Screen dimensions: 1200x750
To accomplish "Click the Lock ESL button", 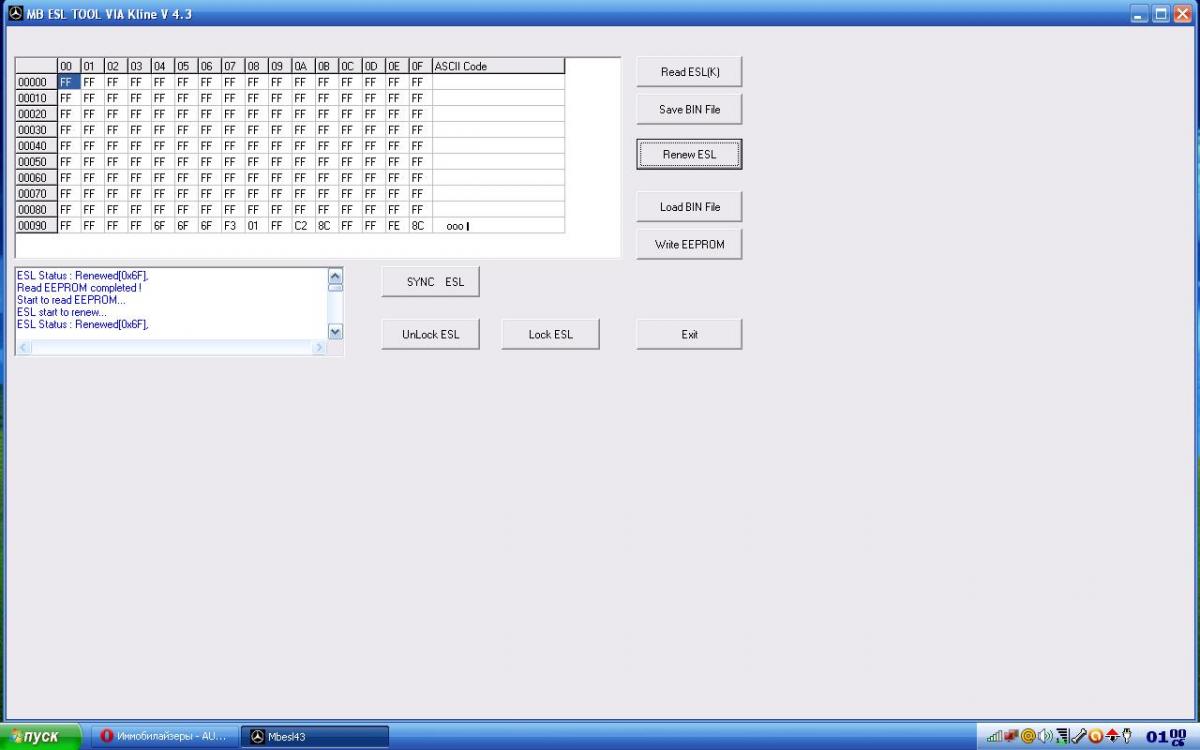I will 550,334.
